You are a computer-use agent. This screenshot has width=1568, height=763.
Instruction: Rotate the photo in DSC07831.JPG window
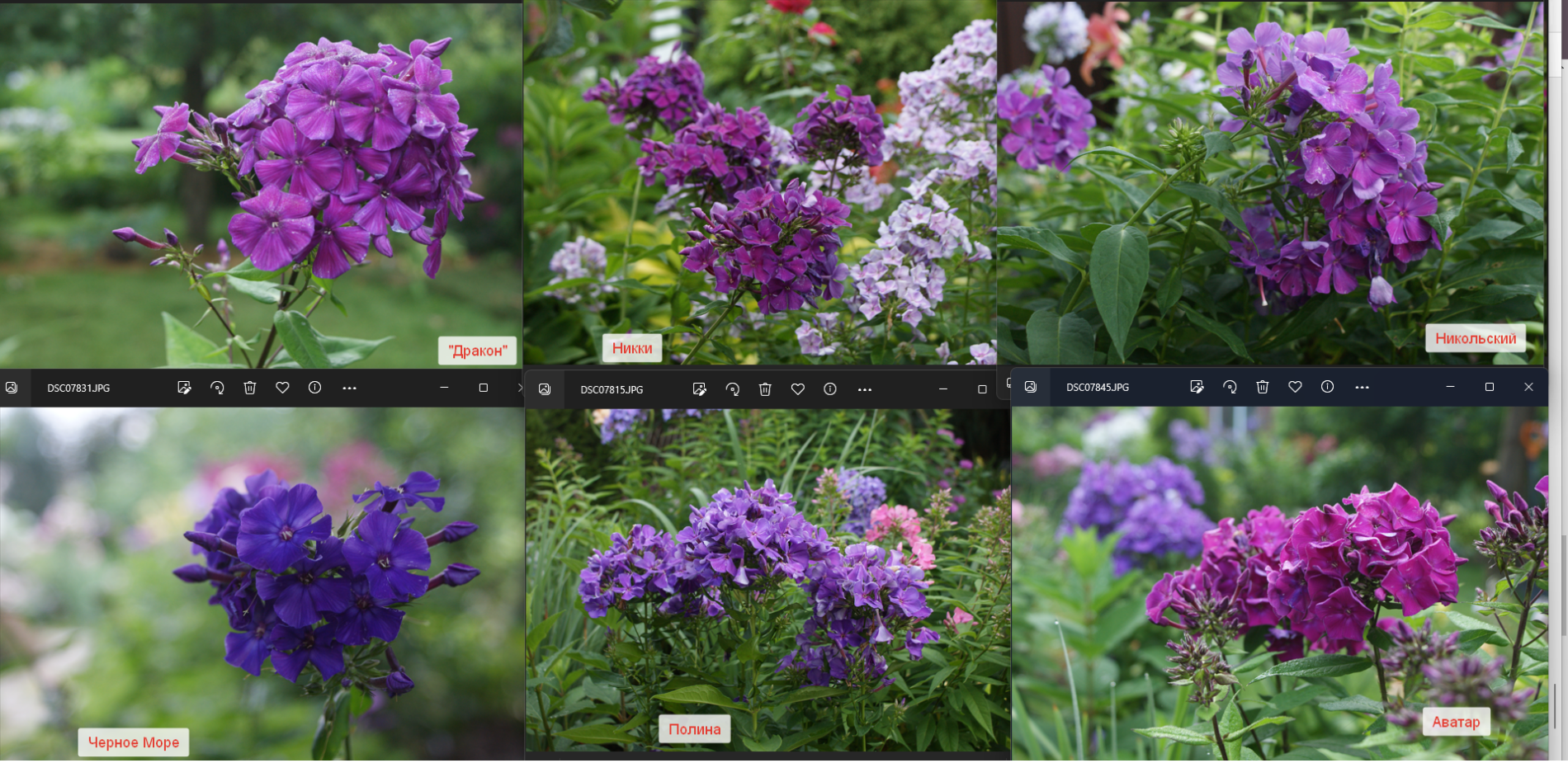pyautogui.click(x=217, y=388)
